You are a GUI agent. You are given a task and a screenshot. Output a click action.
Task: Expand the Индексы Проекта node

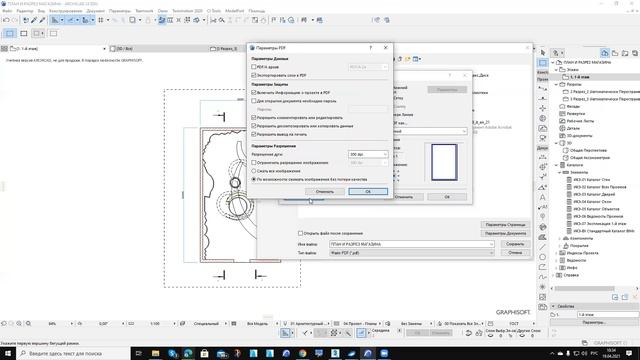556,253
